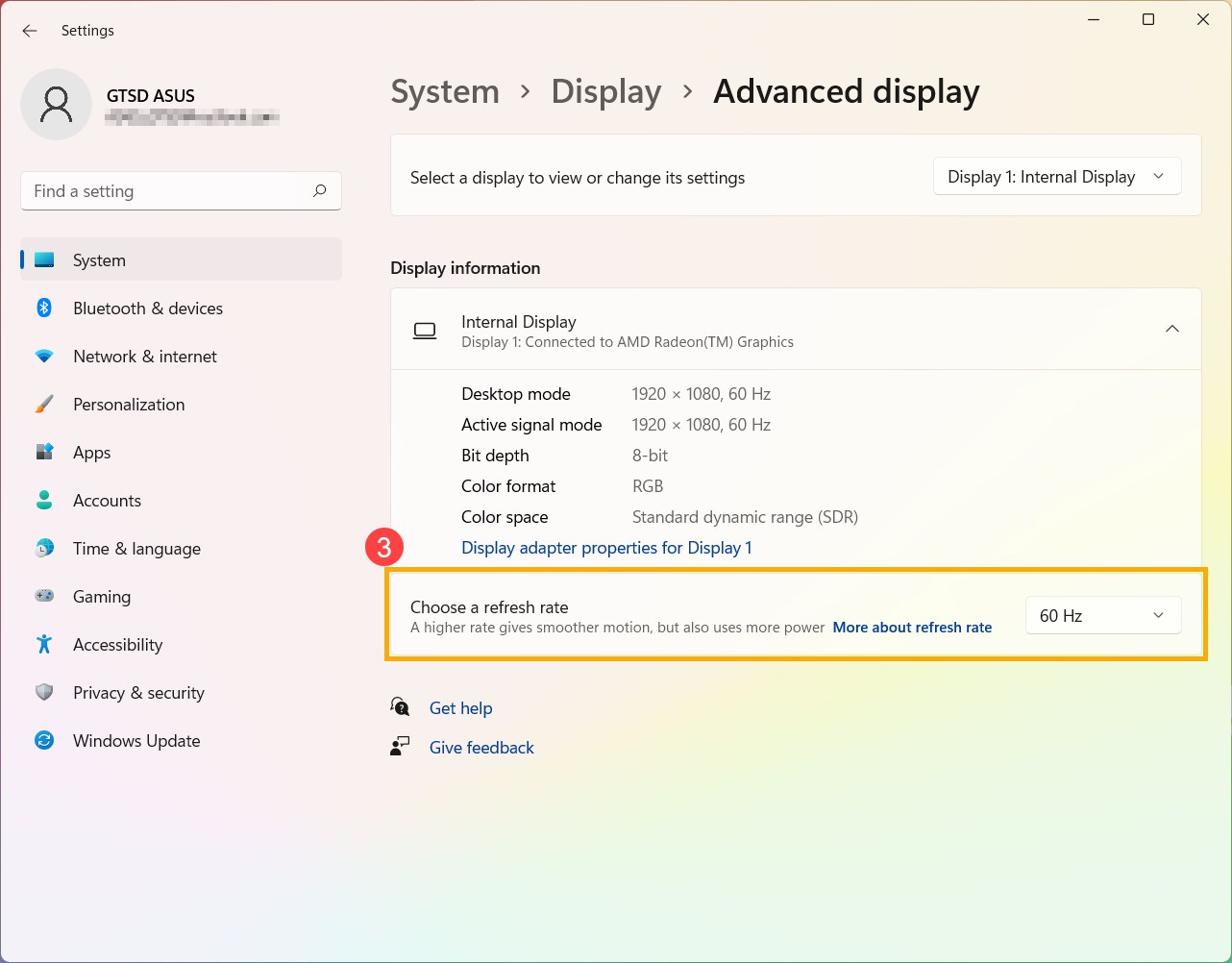Screen dimensions: 1232x963
Task: Click the Bluetooth icon in sidebar
Action: pyautogui.click(x=44, y=308)
